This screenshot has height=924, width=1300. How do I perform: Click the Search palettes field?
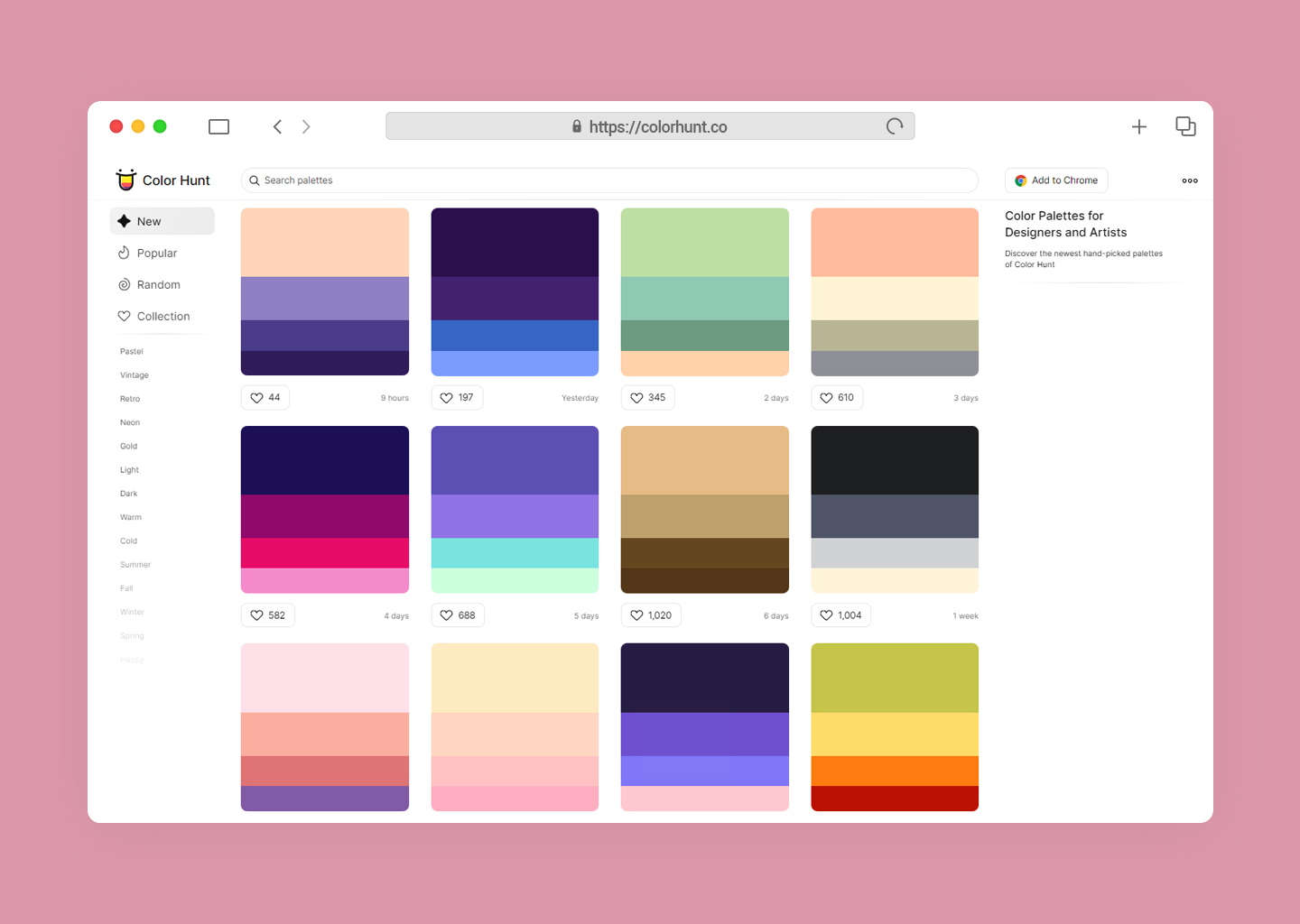coord(609,180)
